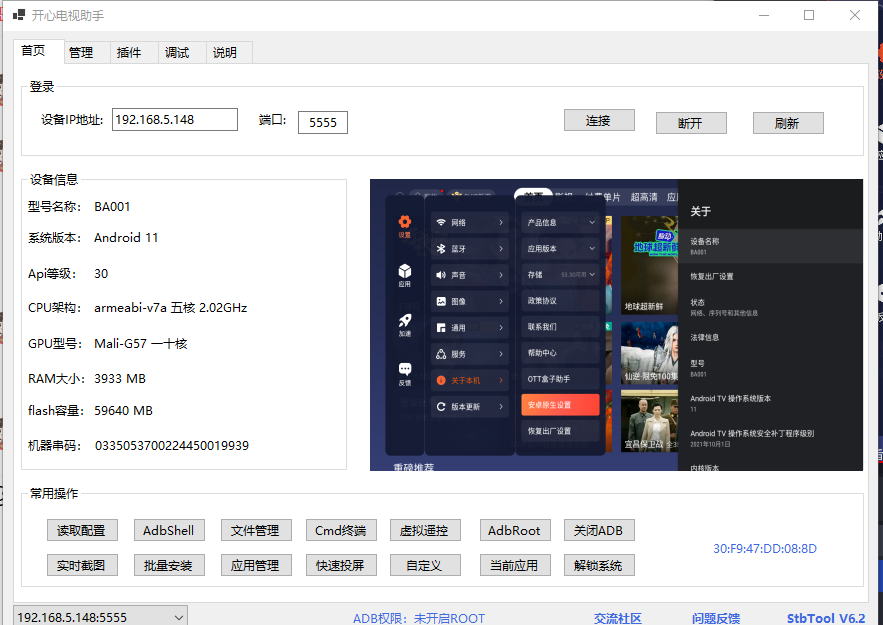Click the 加速 rocket icon in TV preview
Viewport: 883px width, 625px height.
tap(405, 321)
